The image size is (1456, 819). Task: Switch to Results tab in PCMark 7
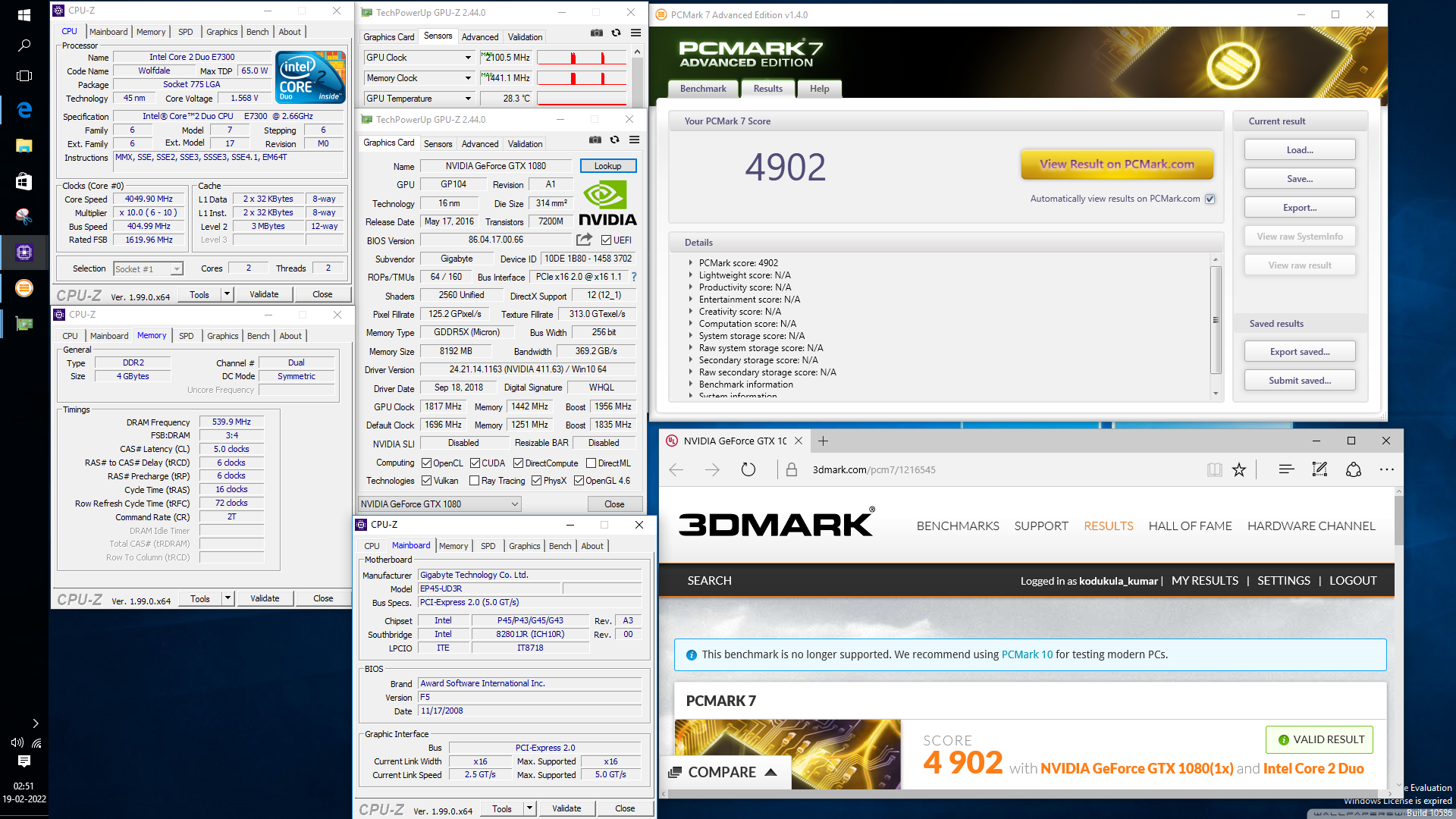[767, 89]
